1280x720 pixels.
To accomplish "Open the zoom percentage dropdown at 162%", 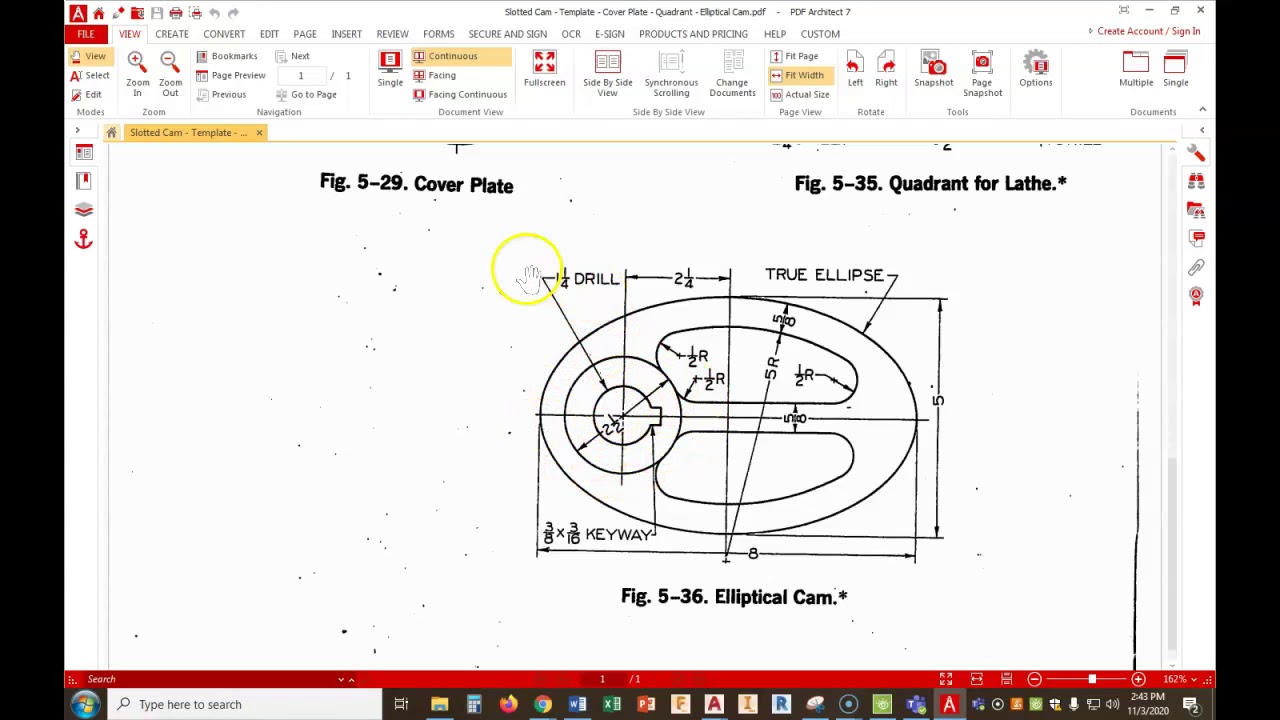I will [1194, 679].
